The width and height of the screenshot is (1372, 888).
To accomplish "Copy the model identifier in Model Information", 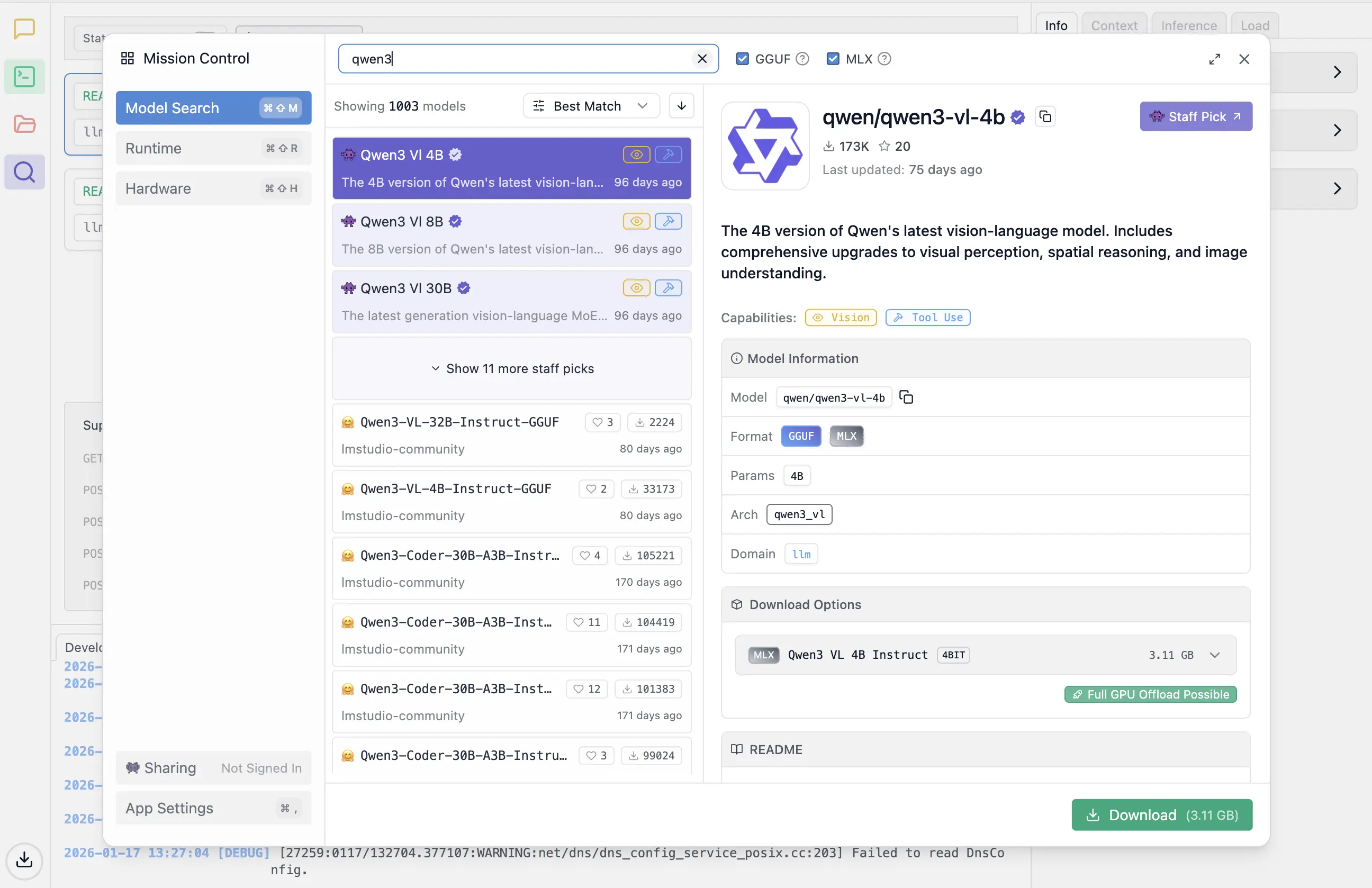I will 906,397.
